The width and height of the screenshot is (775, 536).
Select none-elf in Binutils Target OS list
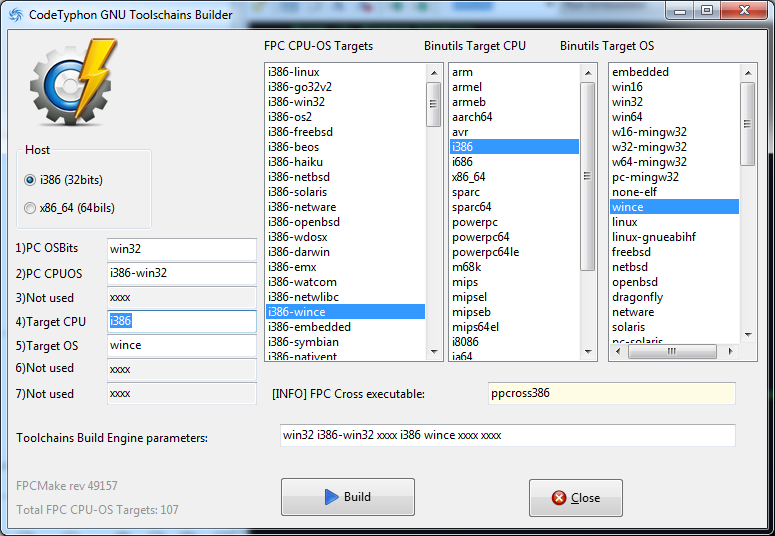(675, 192)
